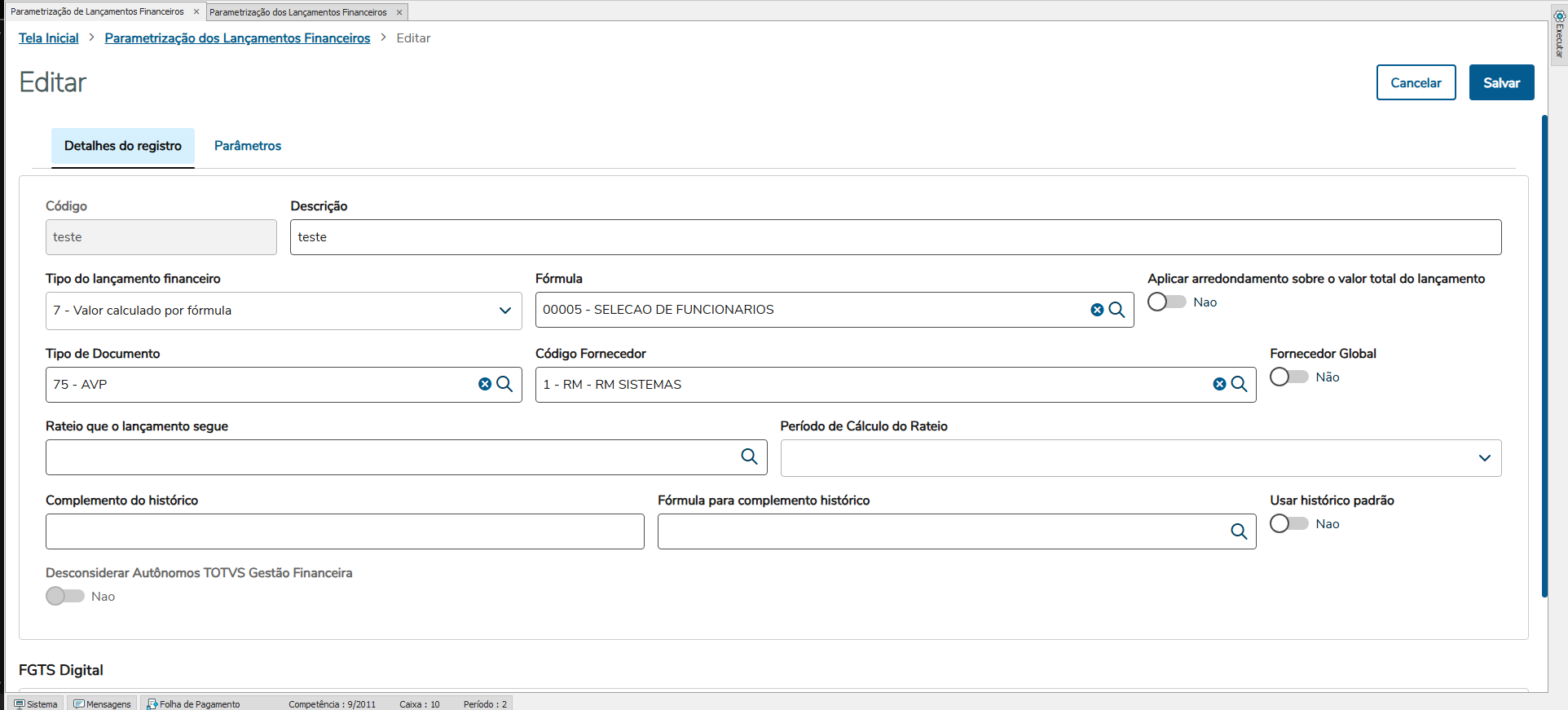The width and height of the screenshot is (1568, 710).
Task: Open Mensagens in the status bar
Action: 103,703
